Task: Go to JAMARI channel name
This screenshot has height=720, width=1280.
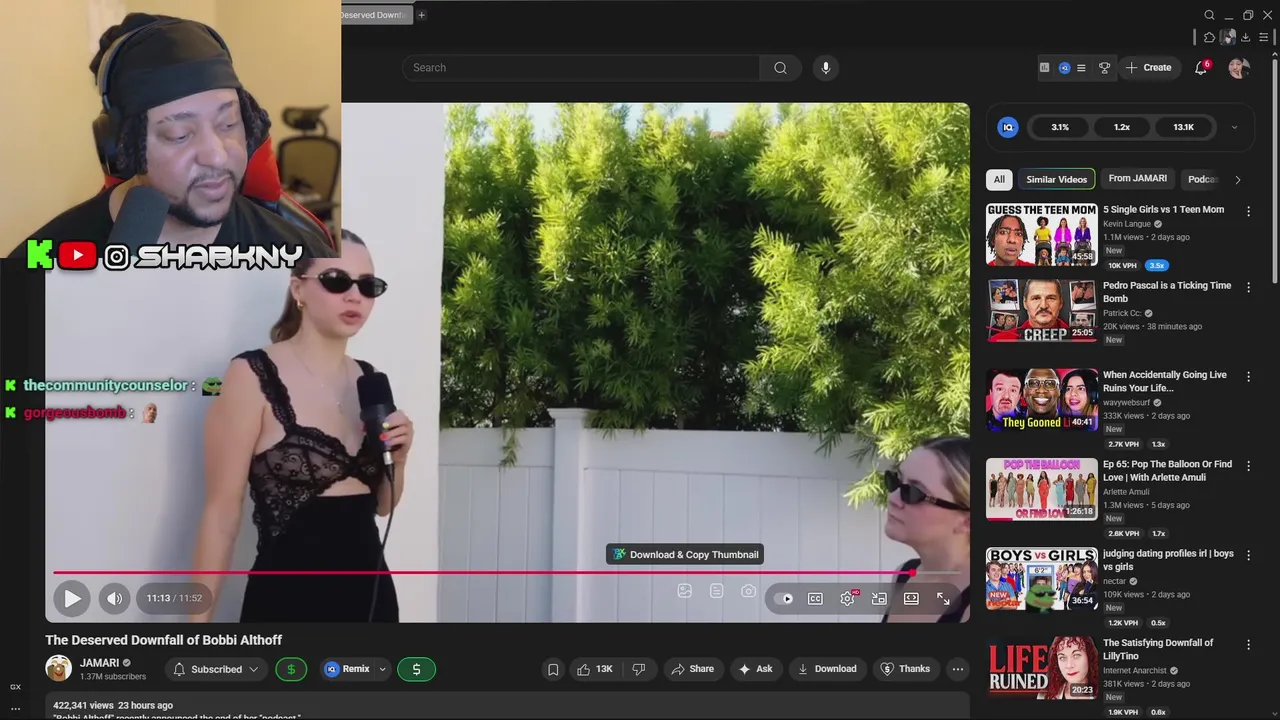Action: [x=99, y=663]
